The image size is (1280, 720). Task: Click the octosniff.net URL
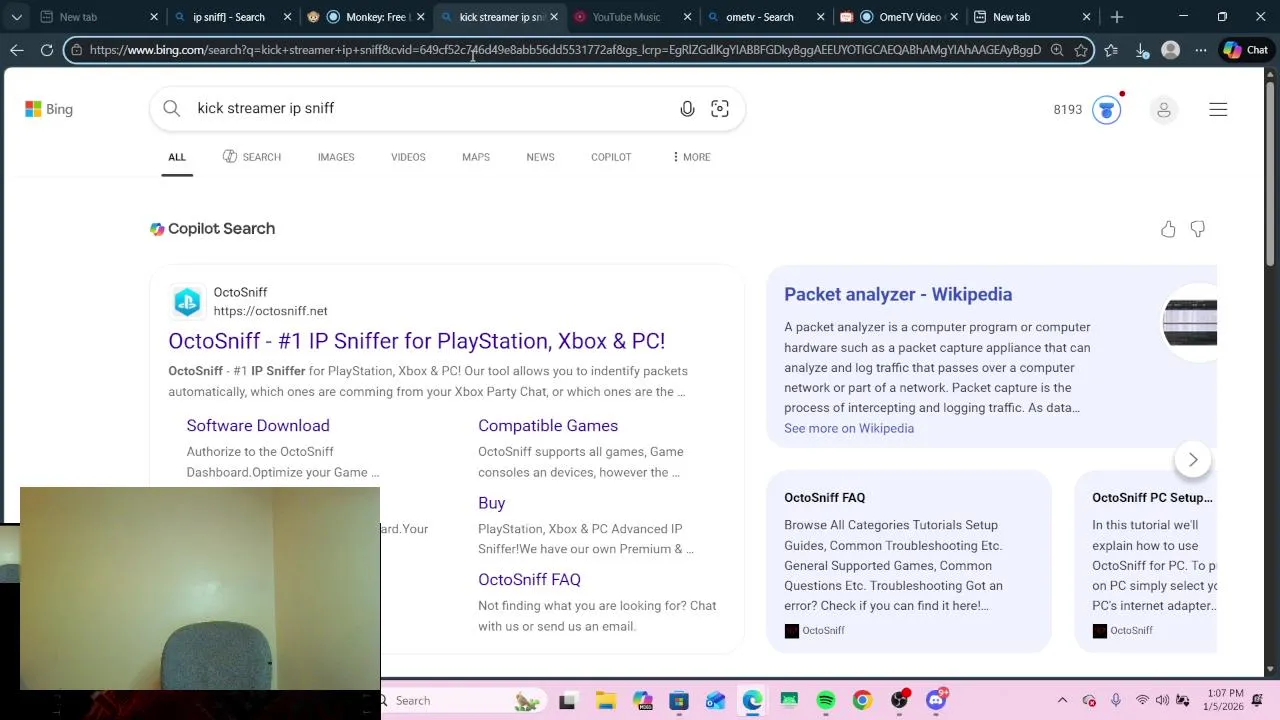pos(270,311)
